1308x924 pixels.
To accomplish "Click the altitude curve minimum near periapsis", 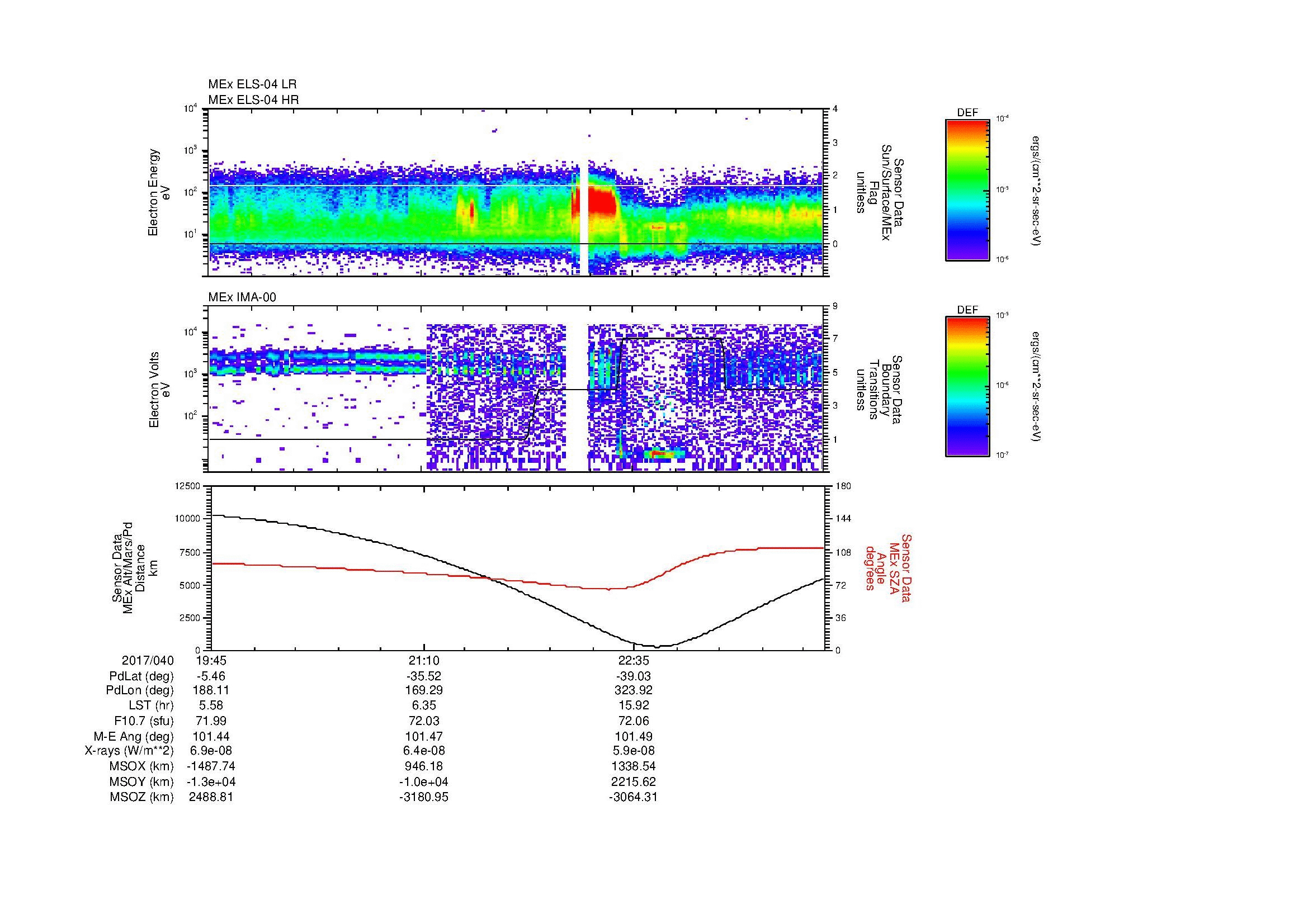I will [658, 647].
